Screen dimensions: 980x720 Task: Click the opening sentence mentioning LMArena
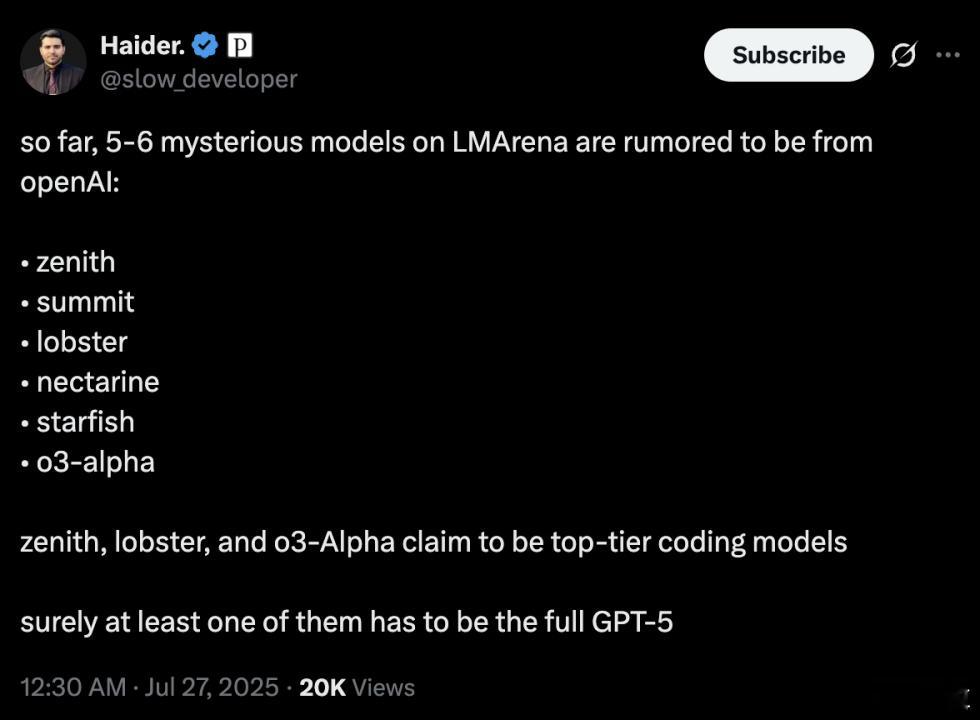[x=446, y=162]
